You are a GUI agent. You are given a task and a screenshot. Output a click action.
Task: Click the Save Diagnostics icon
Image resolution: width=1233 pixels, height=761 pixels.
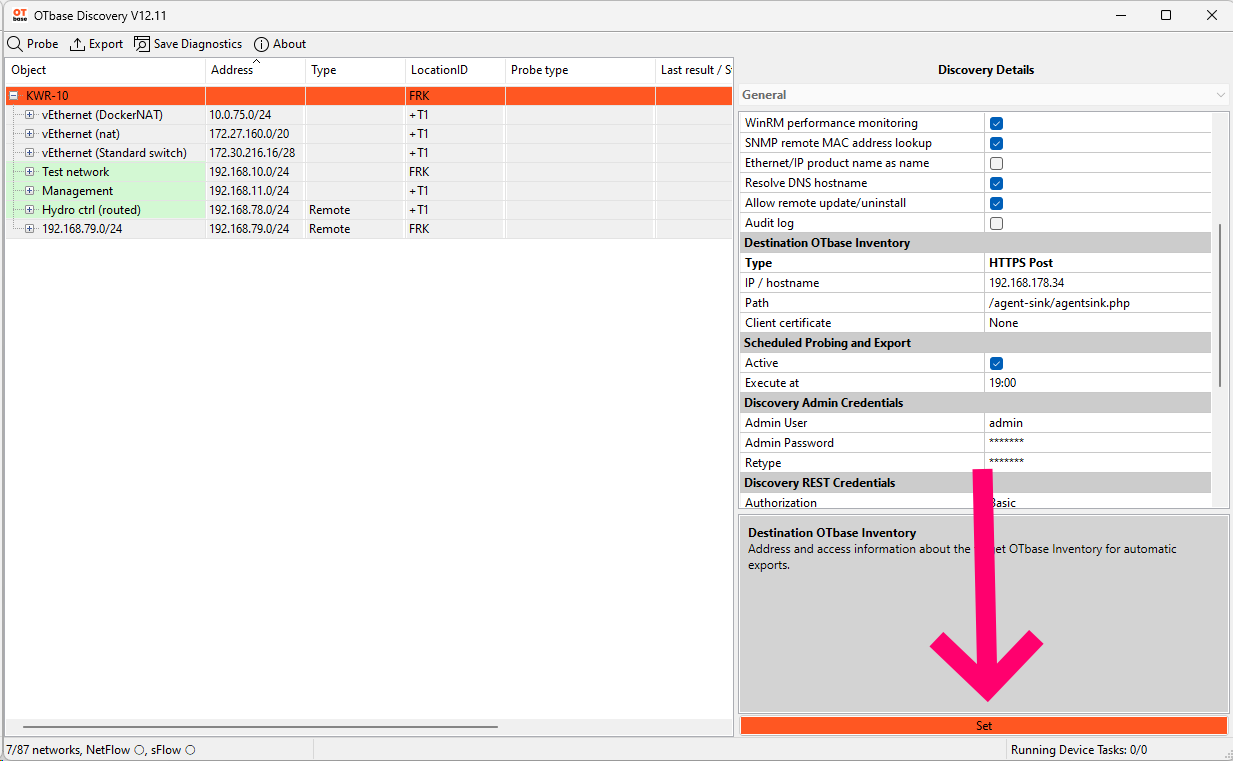[142, 44]
